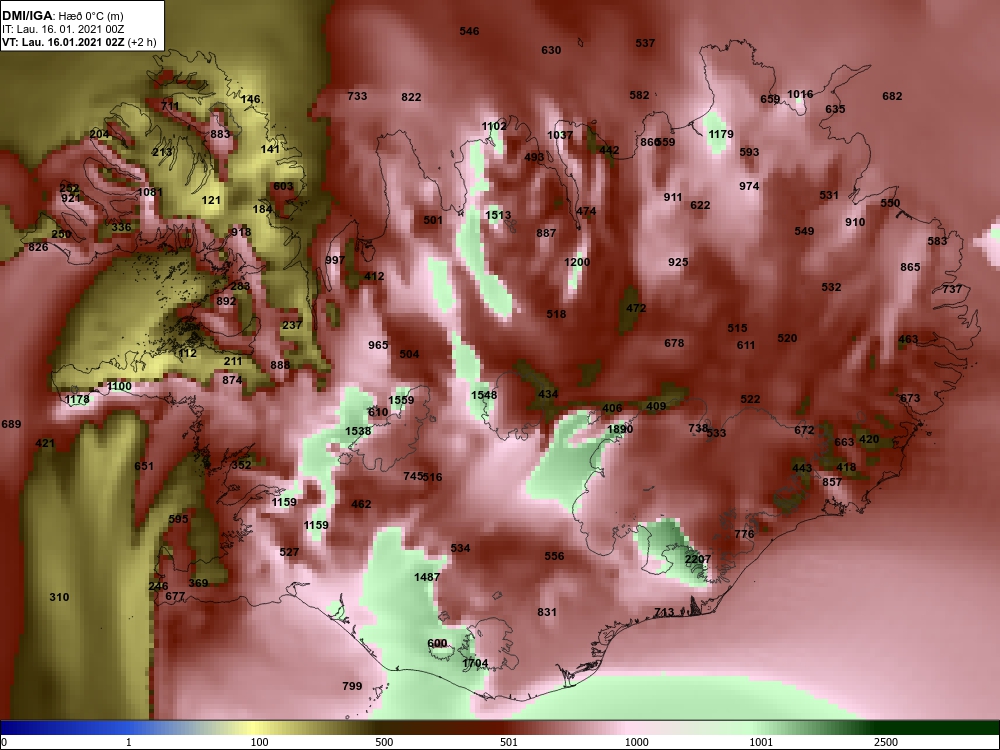The image size is (1000, 750).
Task: Select the 831 map value
Action: tap(547, 612)
